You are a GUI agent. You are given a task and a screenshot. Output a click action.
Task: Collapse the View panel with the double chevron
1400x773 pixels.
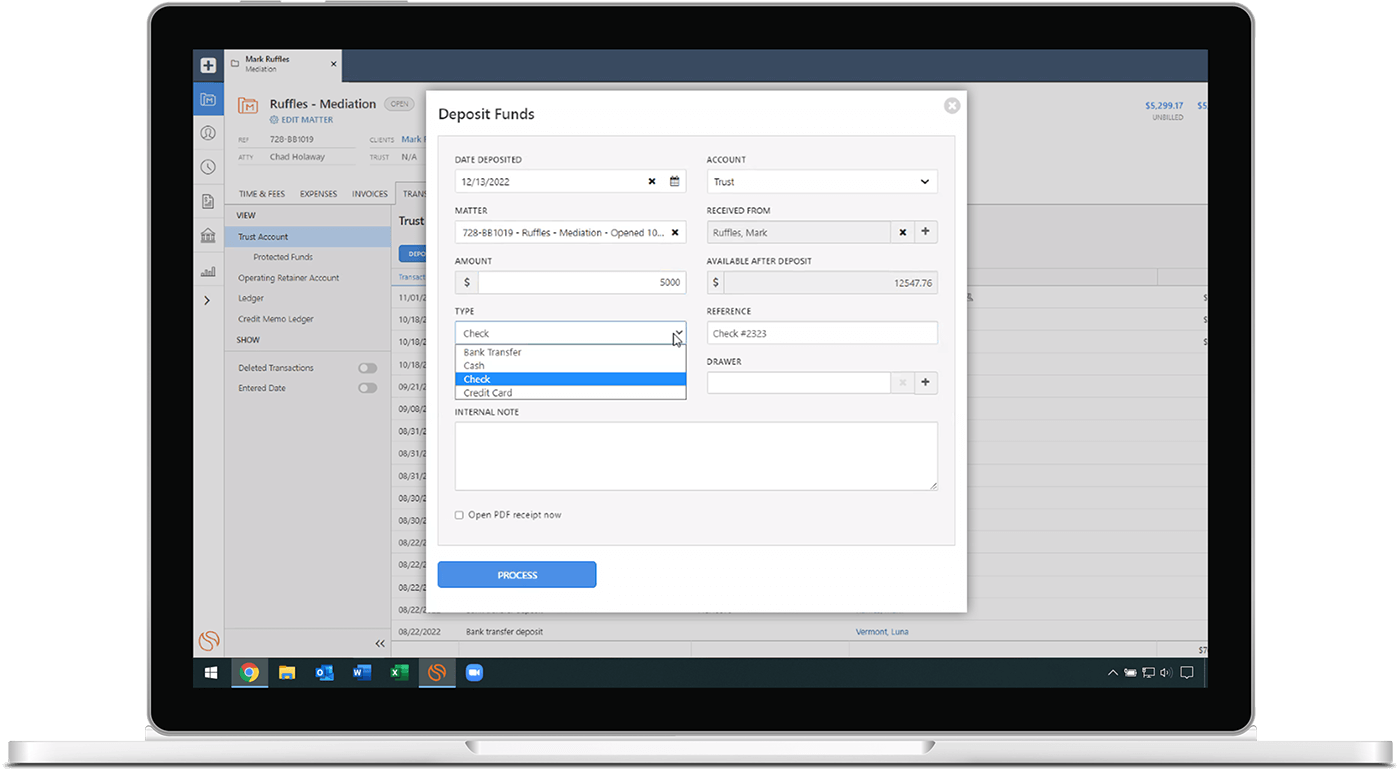[x=380, y=644]
